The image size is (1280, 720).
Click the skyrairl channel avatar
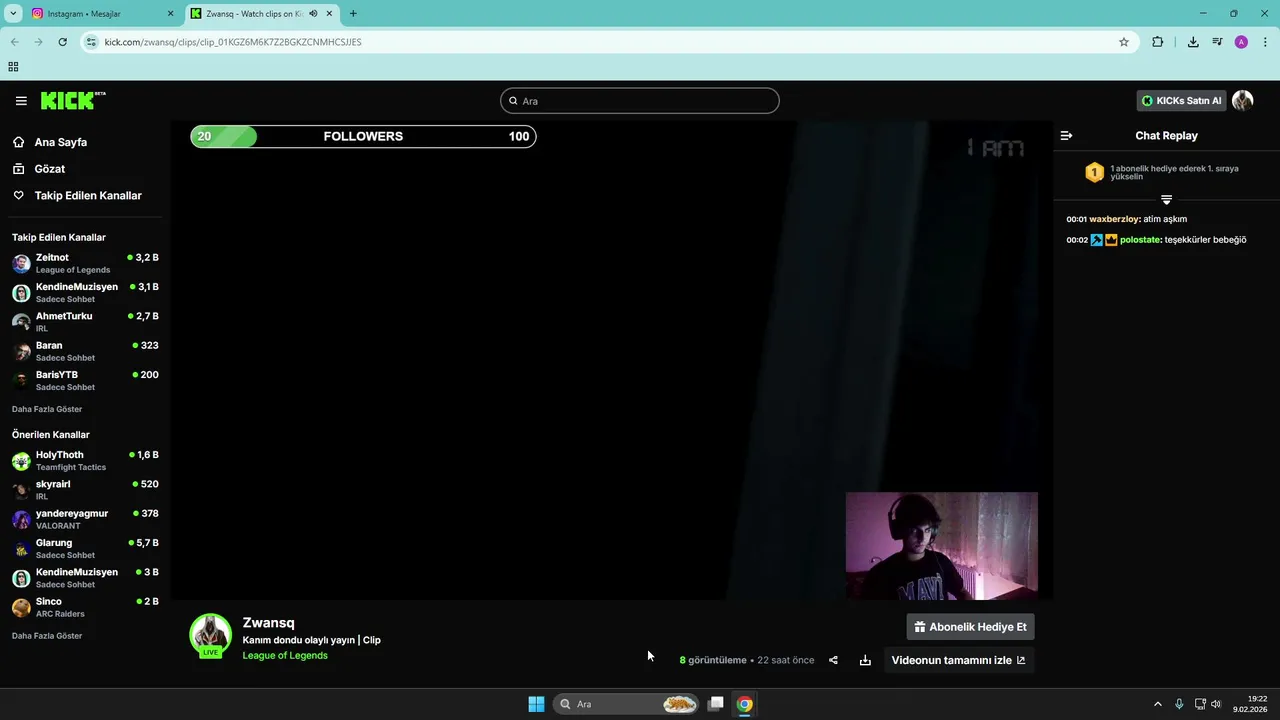(21, 490)
